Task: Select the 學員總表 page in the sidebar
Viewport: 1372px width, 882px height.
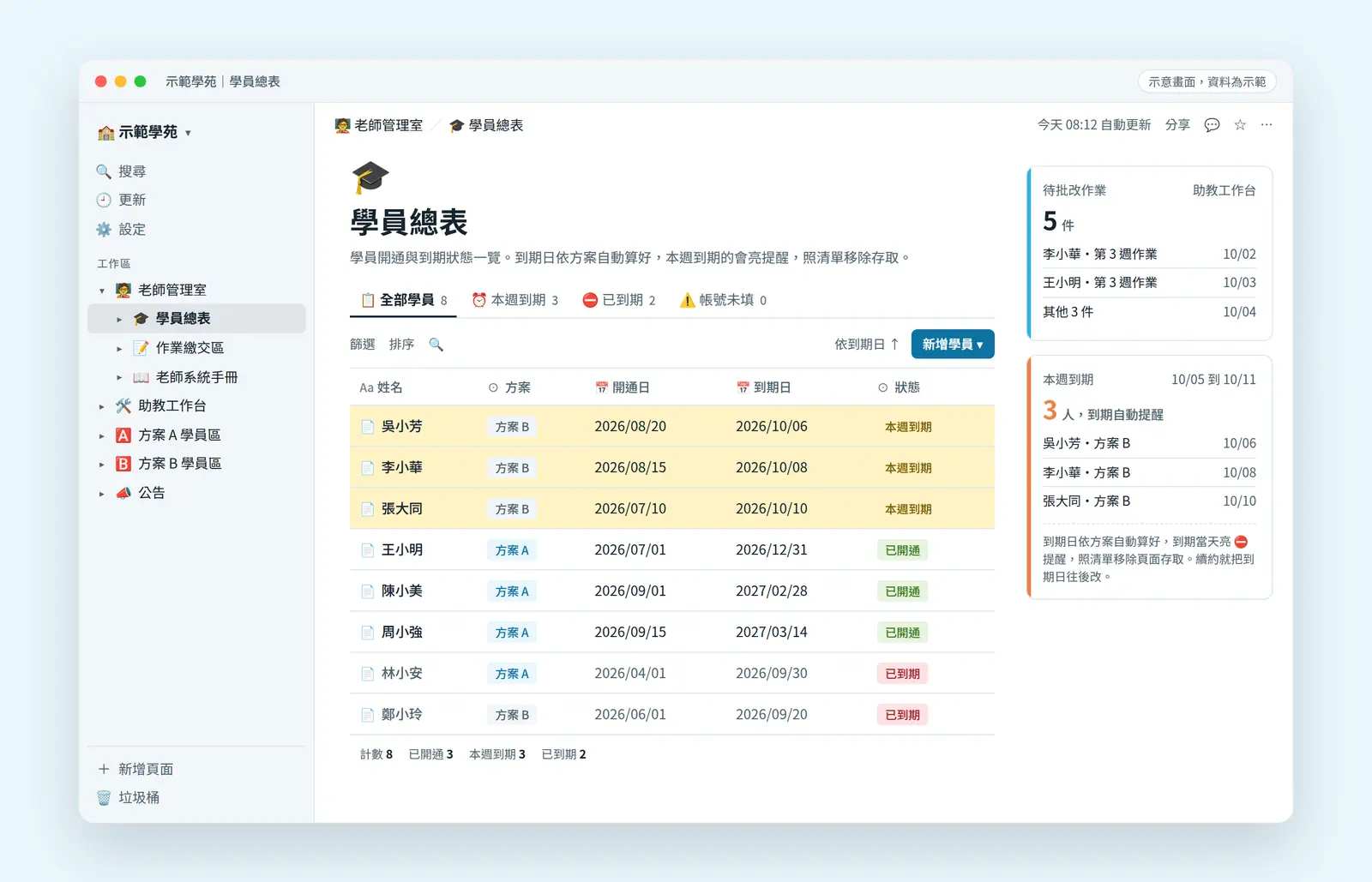Action: 197,319
